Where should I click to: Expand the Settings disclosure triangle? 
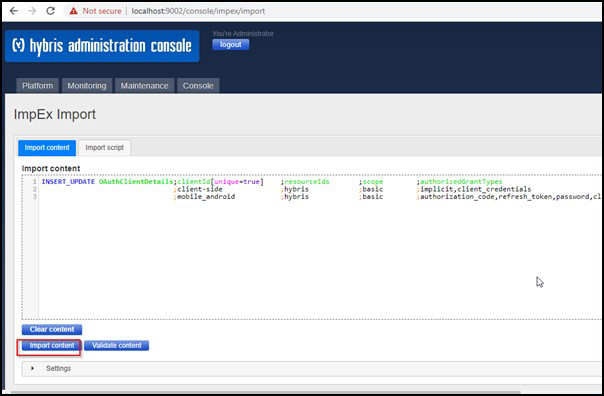(32, 368)
